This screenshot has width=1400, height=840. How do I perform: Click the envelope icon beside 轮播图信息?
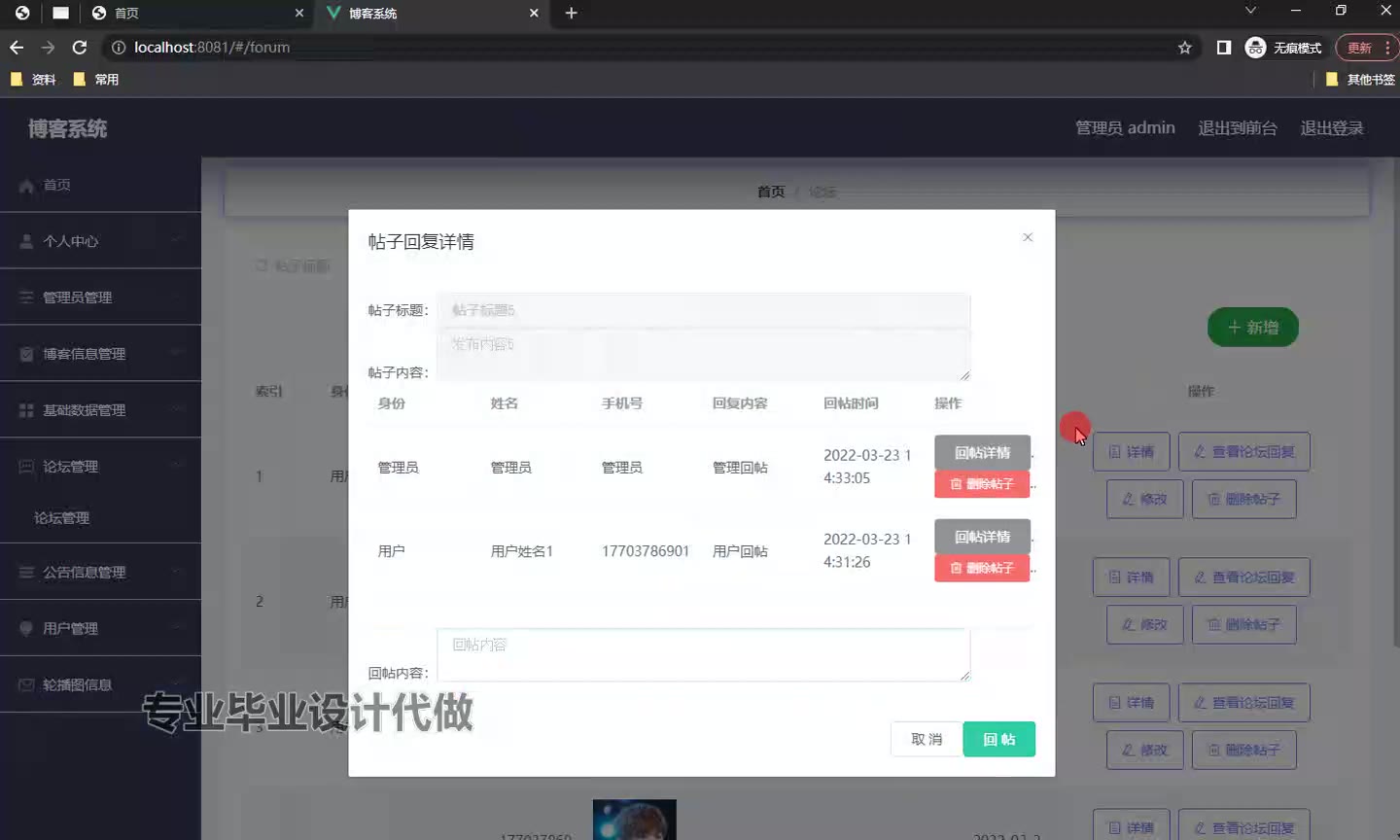(26, 685)
